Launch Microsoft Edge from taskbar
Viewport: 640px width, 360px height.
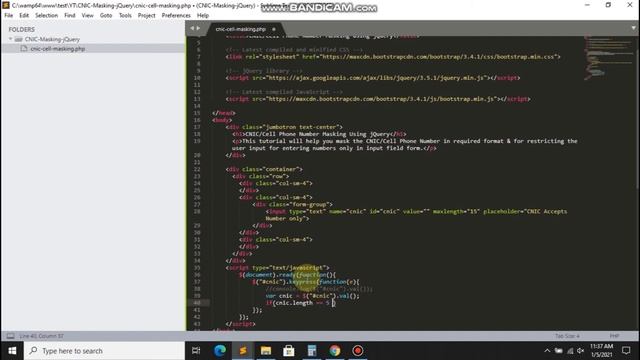click(220, 351)
